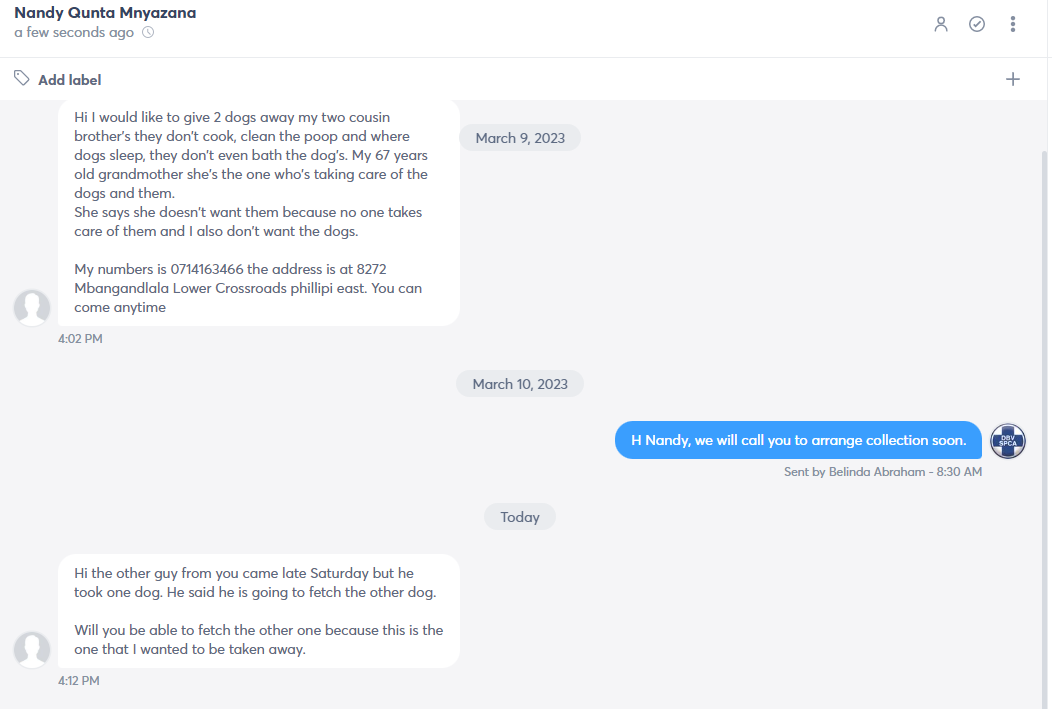Click the March 10, 2023 date chip
This screenshot has height=709, width=1052.
[x=520, y=384]
